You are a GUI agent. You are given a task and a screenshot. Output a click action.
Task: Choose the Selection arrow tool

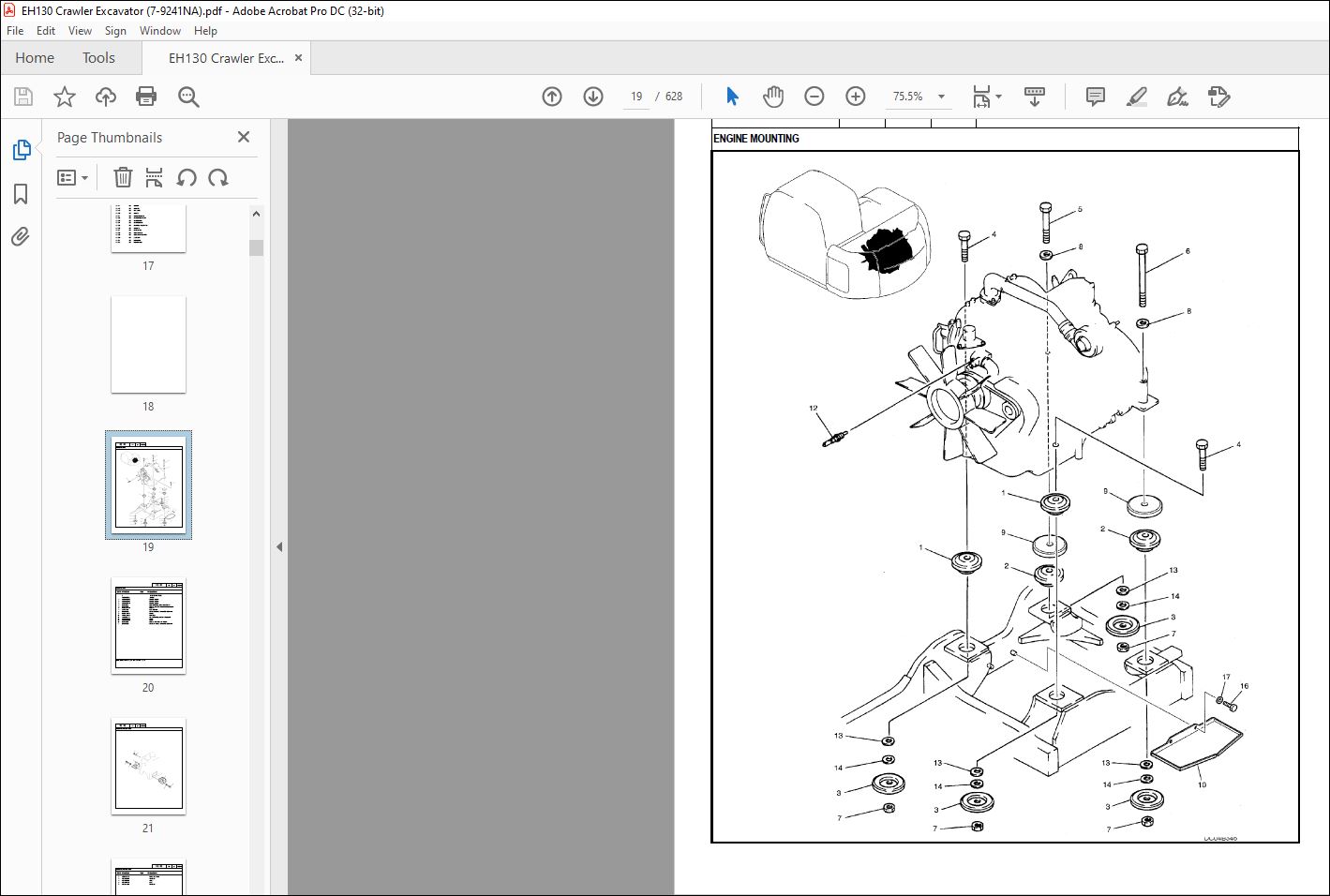[x=732, y=97]
